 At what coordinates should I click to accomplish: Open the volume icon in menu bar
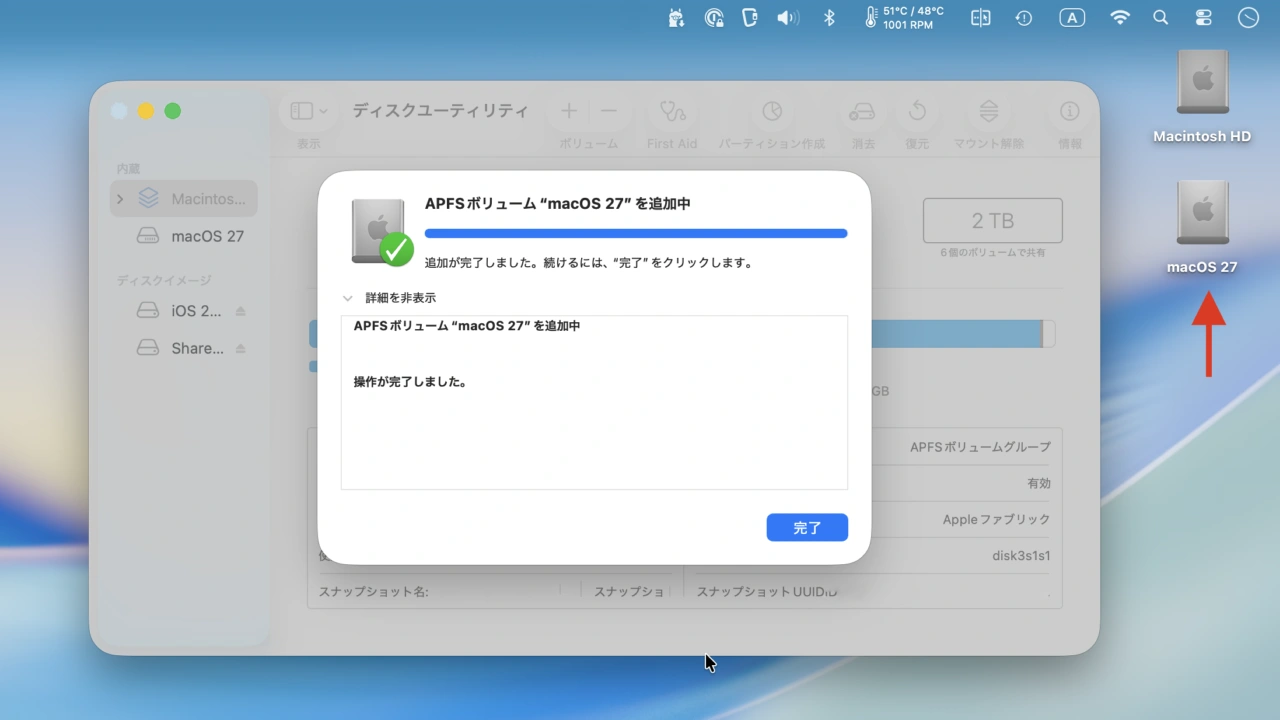pos(788,17)
